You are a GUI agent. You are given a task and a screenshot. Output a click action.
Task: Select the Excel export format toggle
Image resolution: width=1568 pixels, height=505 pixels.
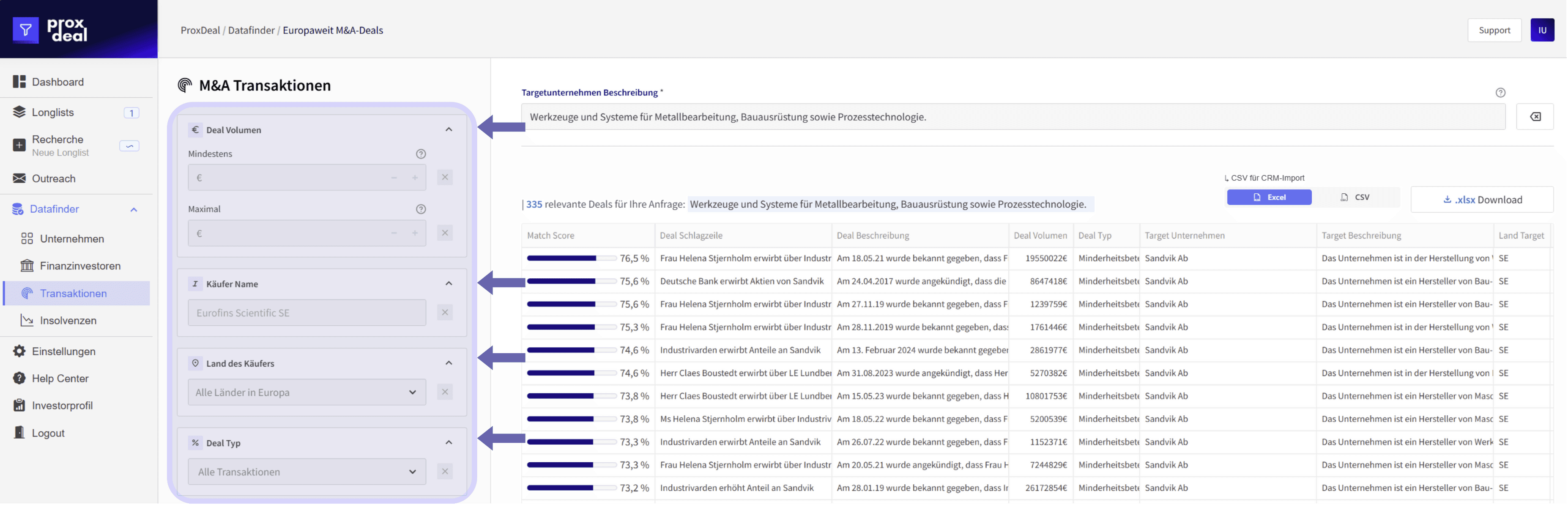coord(1269,198)
